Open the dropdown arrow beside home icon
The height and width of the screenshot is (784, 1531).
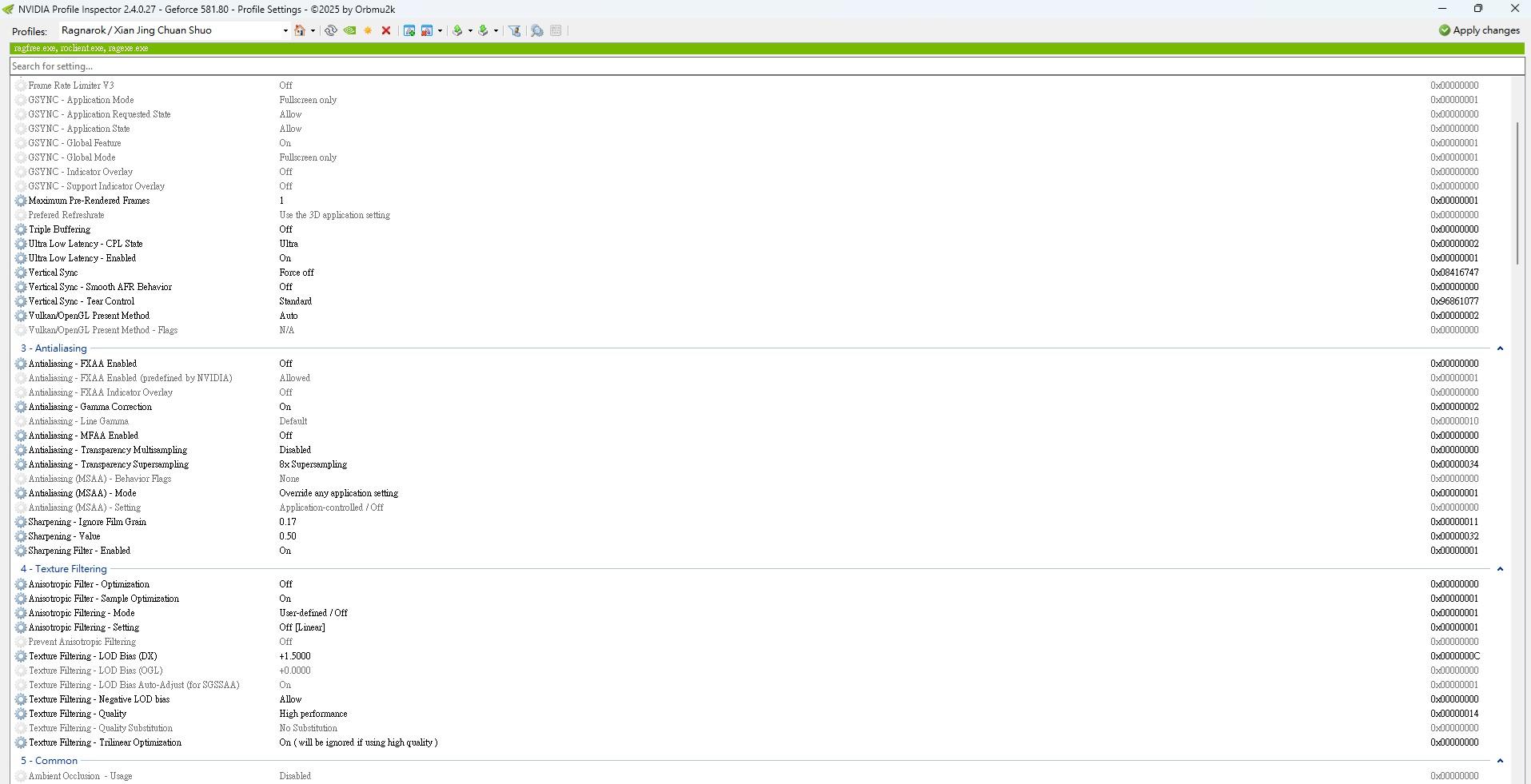click(x=313, y=30)
